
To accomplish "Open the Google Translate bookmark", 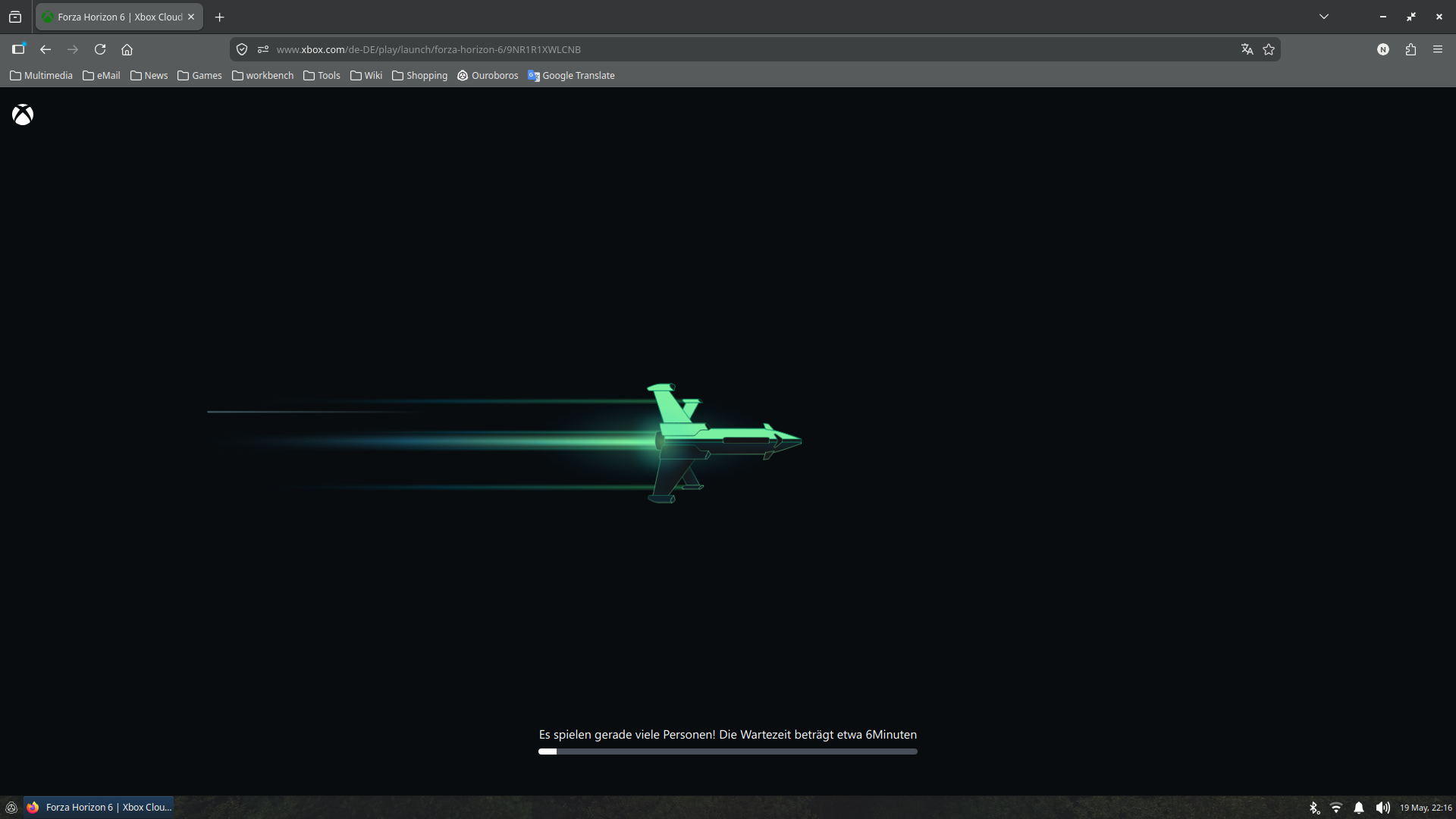I will [x=571, y=75].
